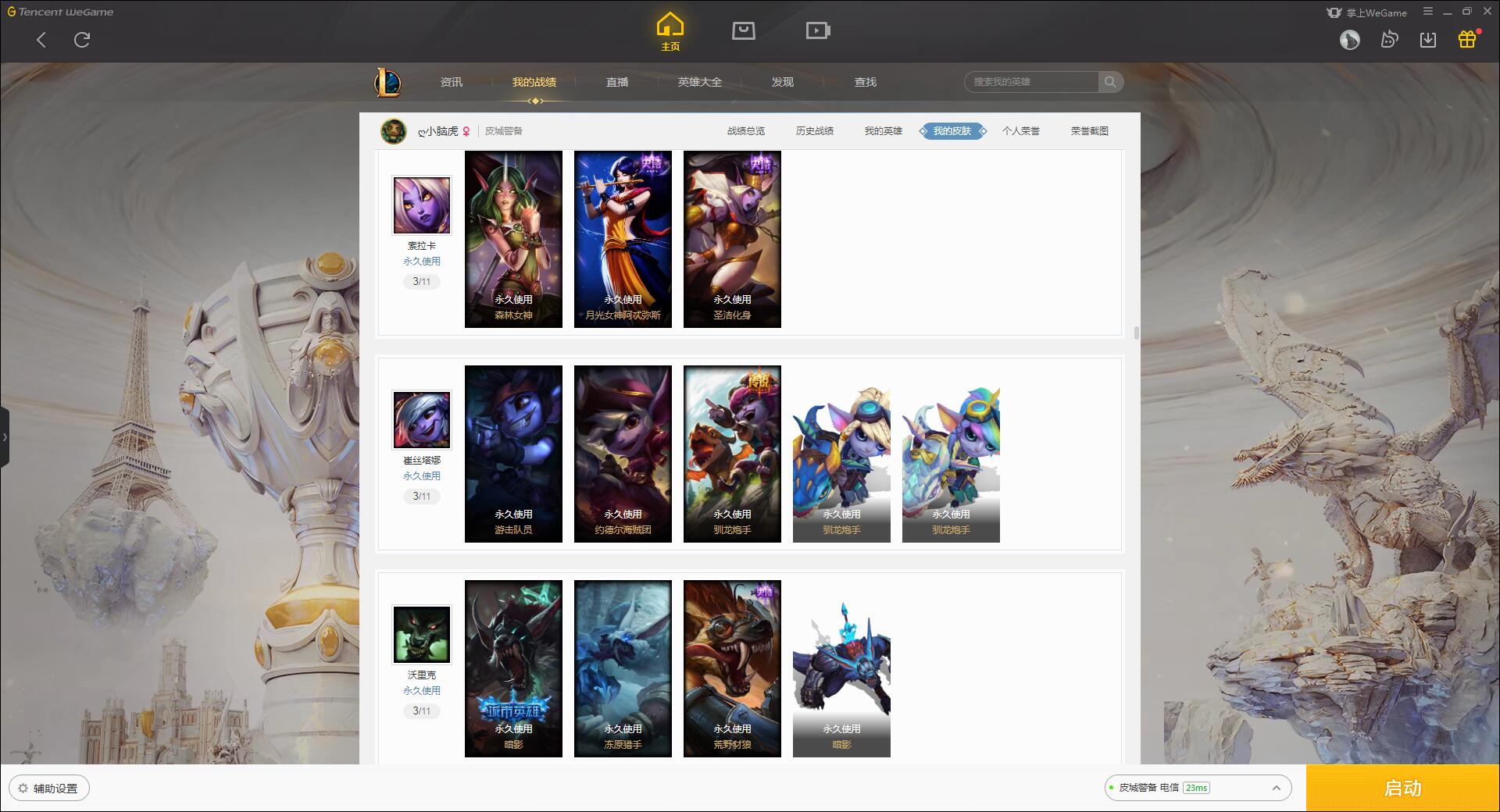Switch to 荣誉截图 sub-tab
This screenshot has height=812, width=1500.
coord(1090,131)
